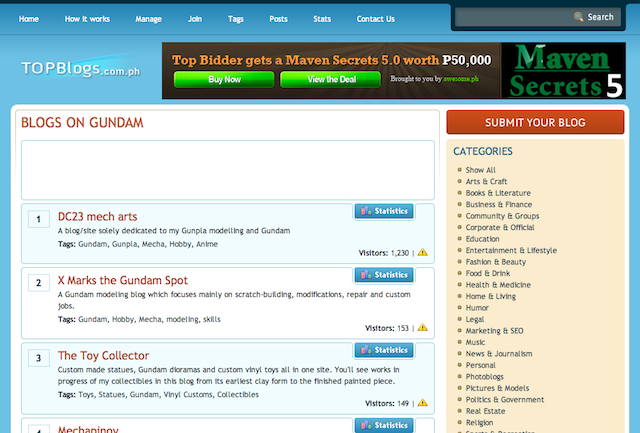Select the Legal category
The image size is (640, 433).
475,319
